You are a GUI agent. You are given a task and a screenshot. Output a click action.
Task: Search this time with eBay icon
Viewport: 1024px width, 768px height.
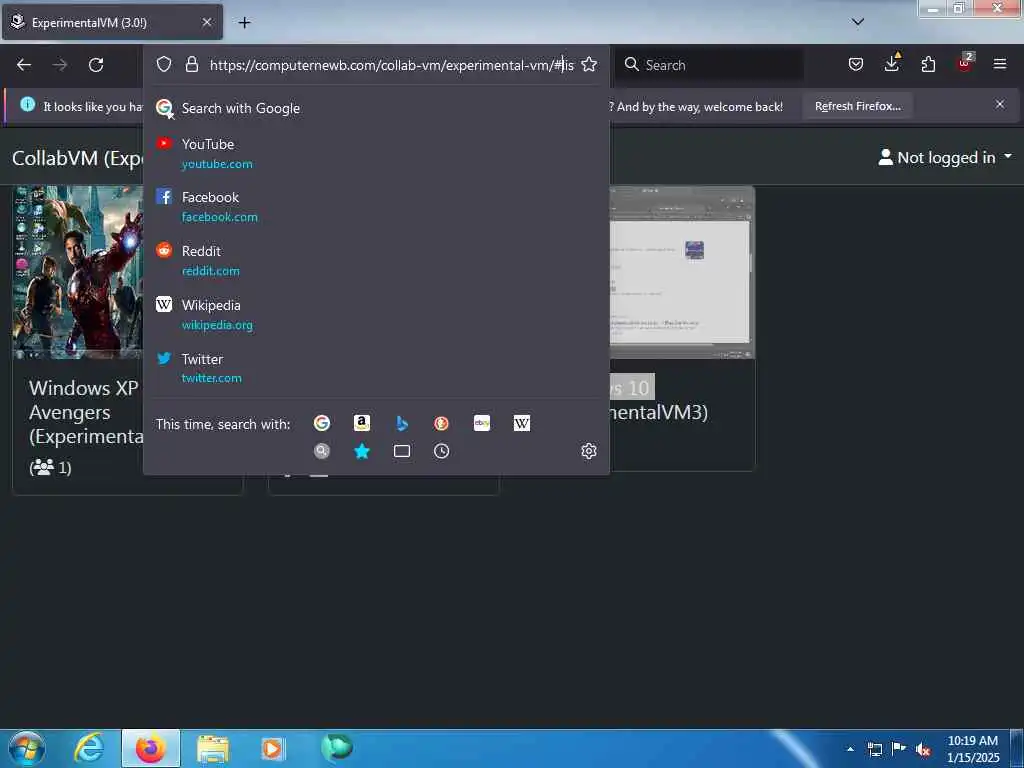click(x=482, y=423)
